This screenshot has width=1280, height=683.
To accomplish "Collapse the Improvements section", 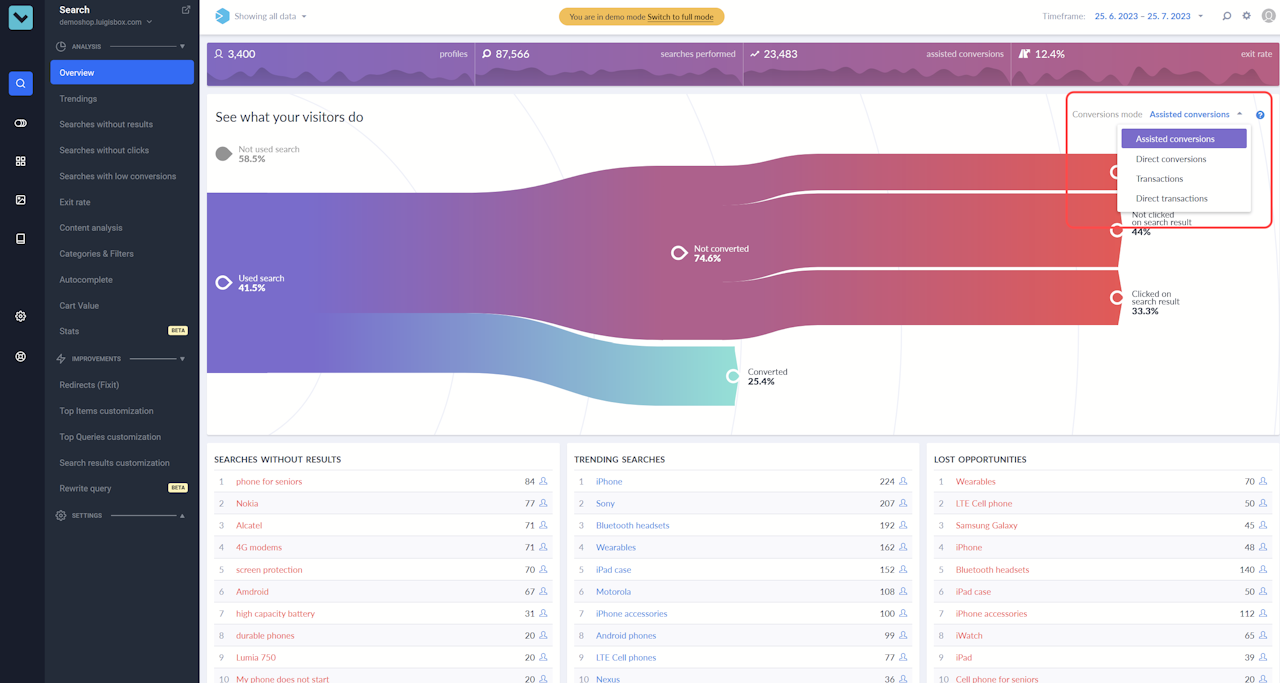I will click(182, 359).
